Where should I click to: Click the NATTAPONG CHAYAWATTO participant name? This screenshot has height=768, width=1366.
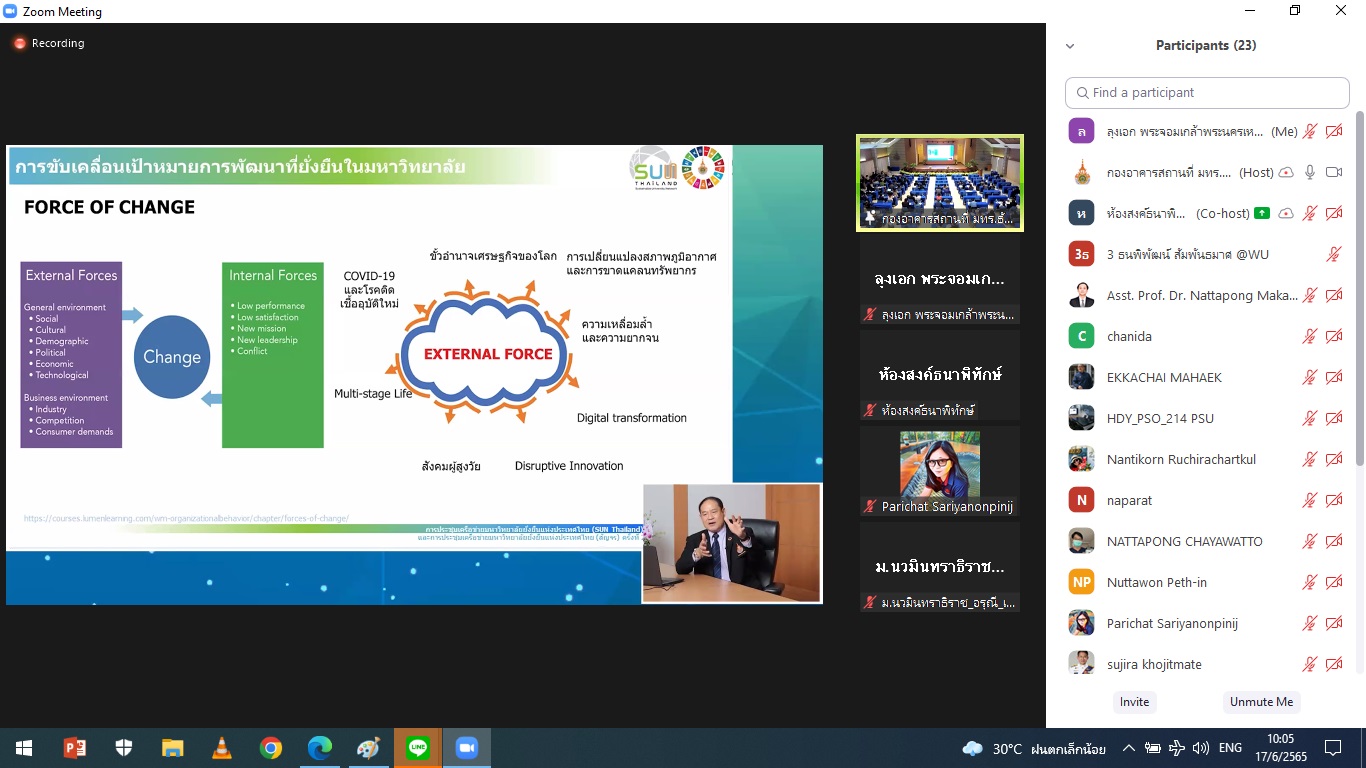(x=1184, y=541)
